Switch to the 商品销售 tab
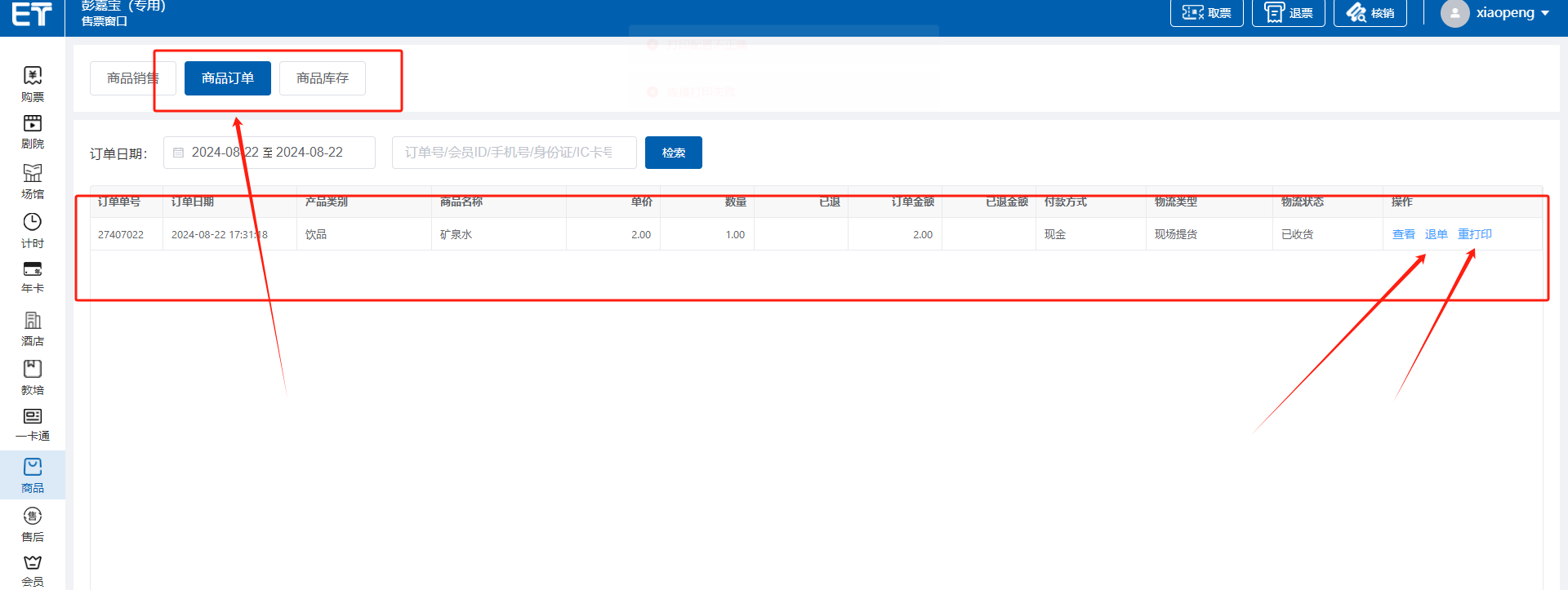Image resolution: width=1568 pixels, height=590 pixels. tap(132, 78)
